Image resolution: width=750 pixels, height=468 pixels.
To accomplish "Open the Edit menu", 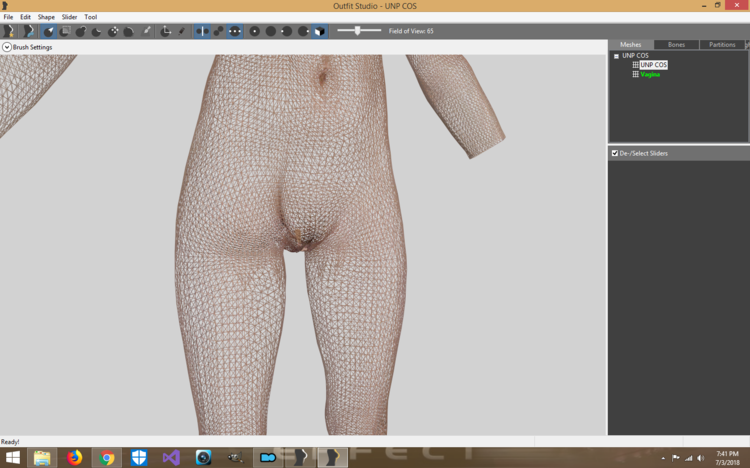I will coord(25,17).
